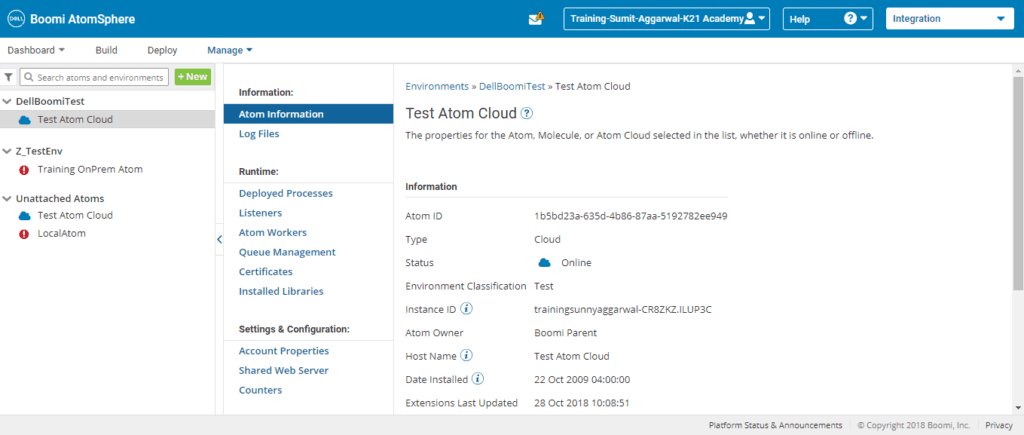The height and width of the screenshot is (435, 1024).
Task: Click the Environments breadcrumb link
Action: click(437, 86)
